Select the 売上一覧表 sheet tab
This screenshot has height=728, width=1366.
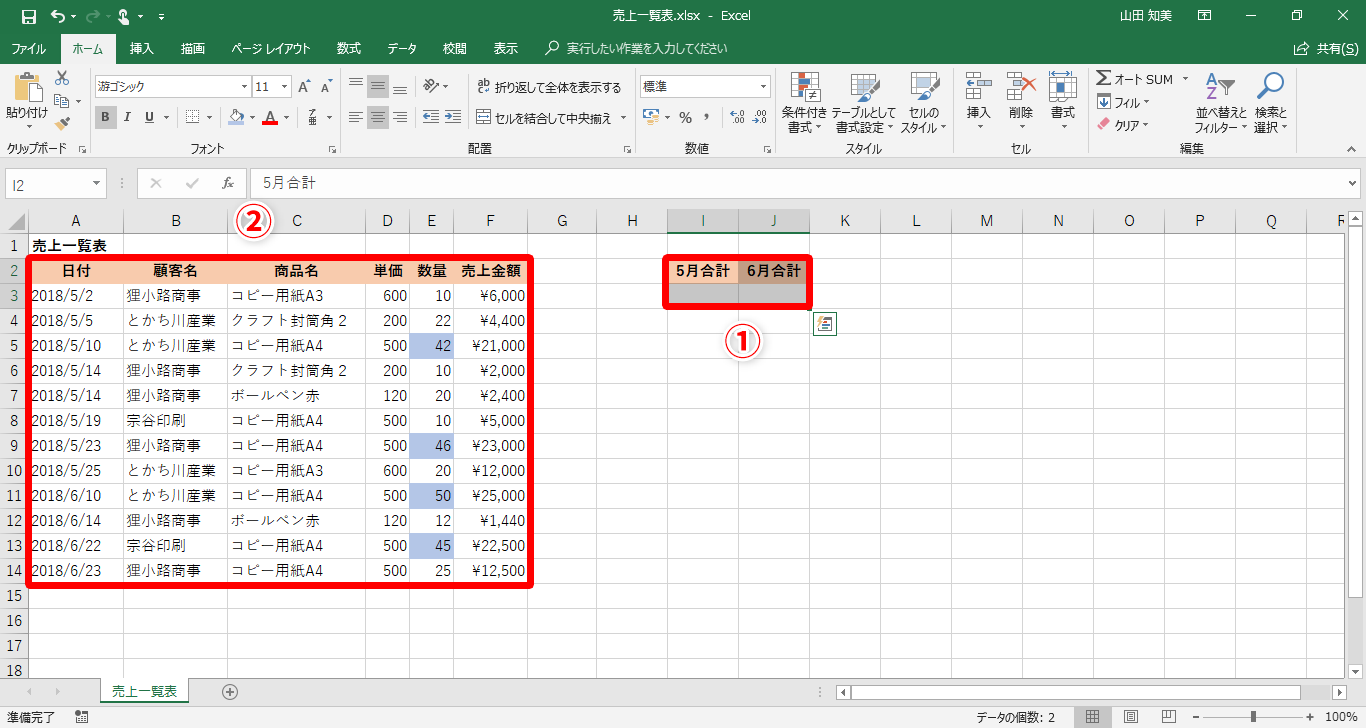[x=144, y=691]
